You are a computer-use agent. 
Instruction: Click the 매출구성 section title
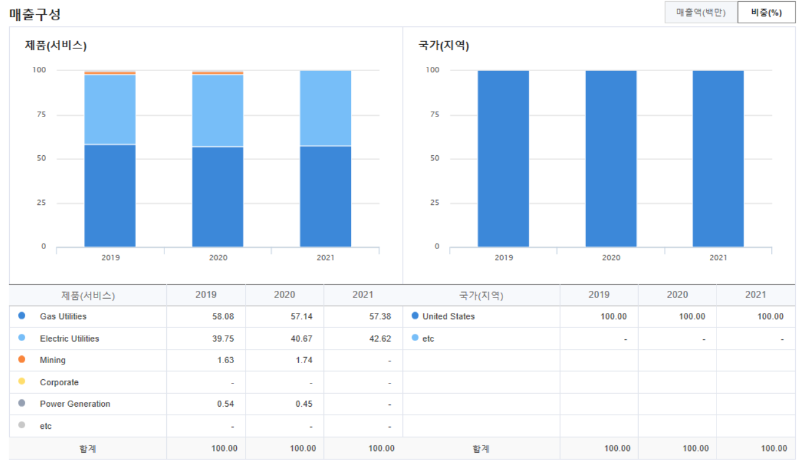(35, 14)
